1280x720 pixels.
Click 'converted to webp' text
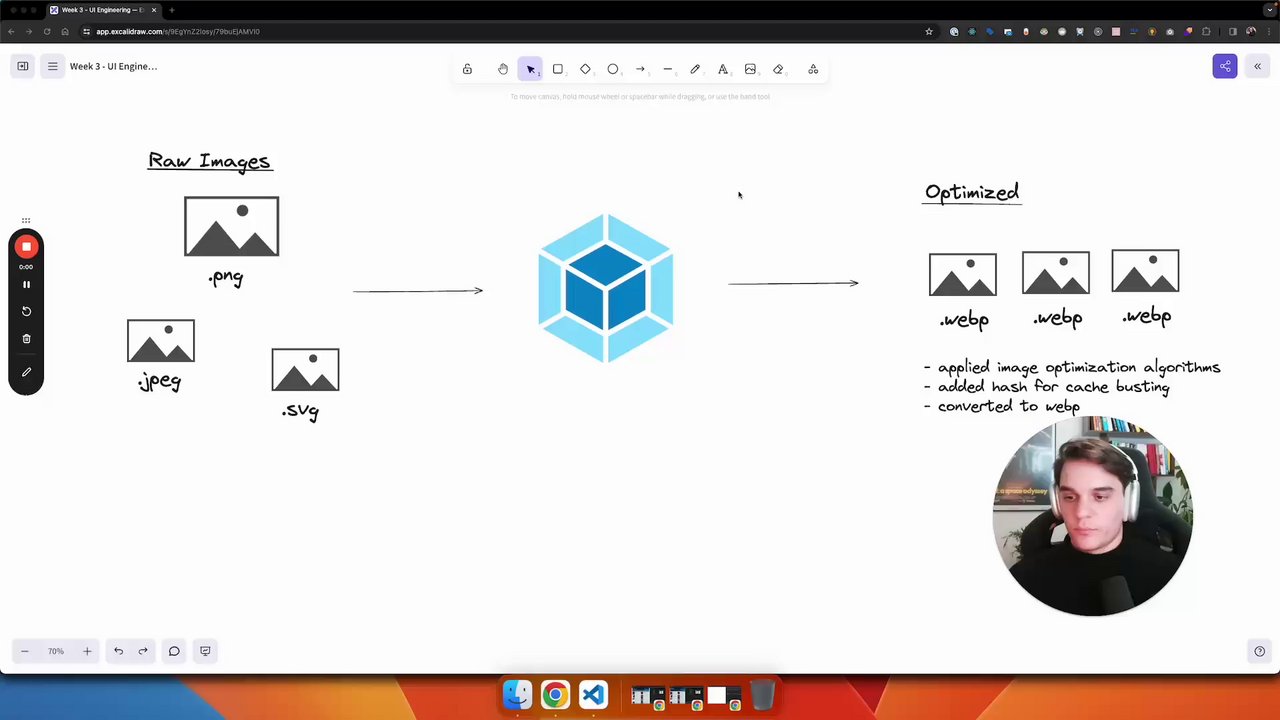point(1008,406)
